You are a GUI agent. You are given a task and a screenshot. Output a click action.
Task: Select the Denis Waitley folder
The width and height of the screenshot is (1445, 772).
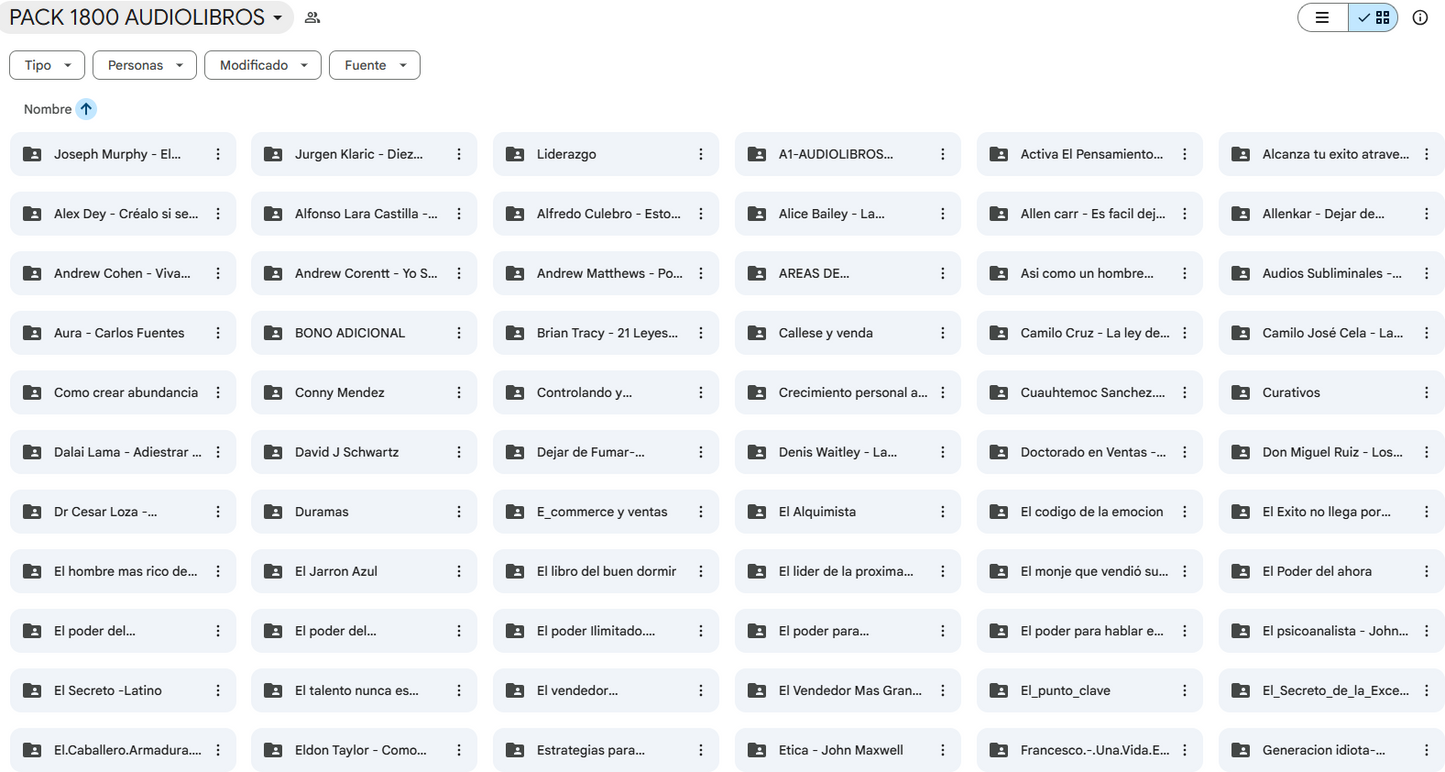(x=848, y=452)
